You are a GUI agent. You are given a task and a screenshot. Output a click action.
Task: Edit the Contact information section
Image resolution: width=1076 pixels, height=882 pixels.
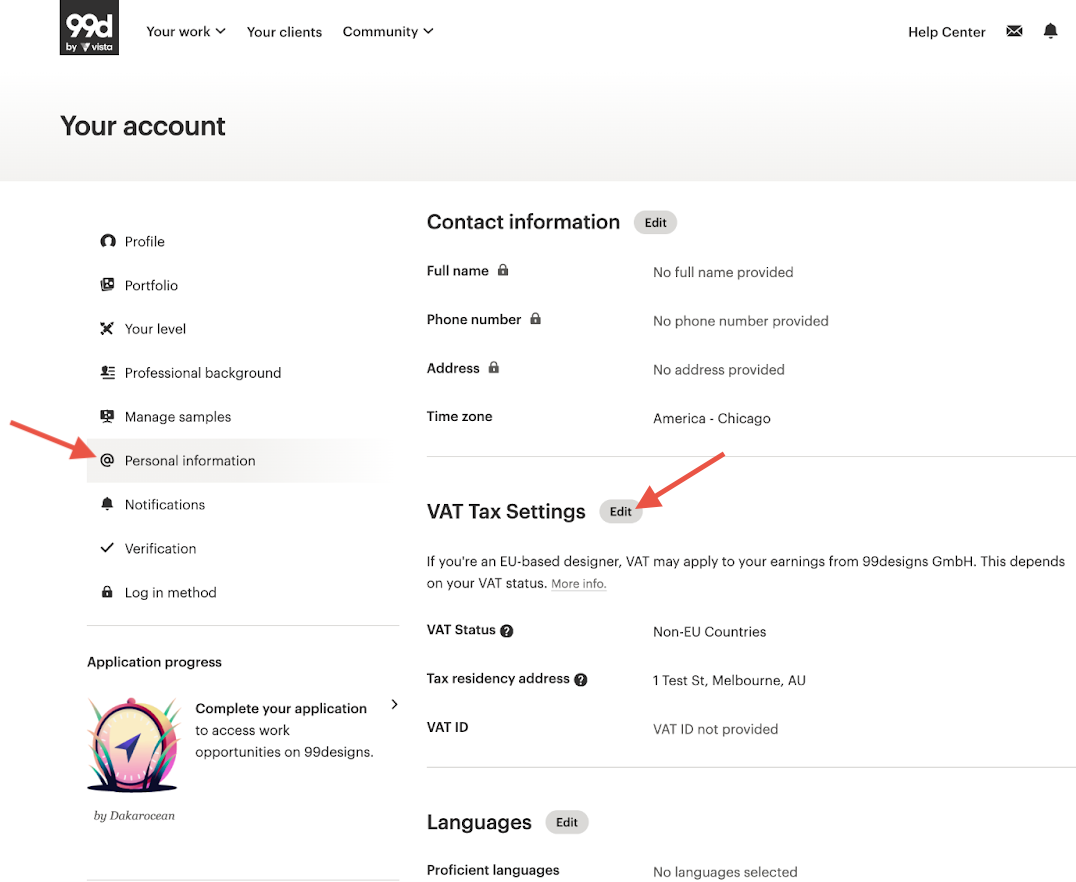coord(655,222)
